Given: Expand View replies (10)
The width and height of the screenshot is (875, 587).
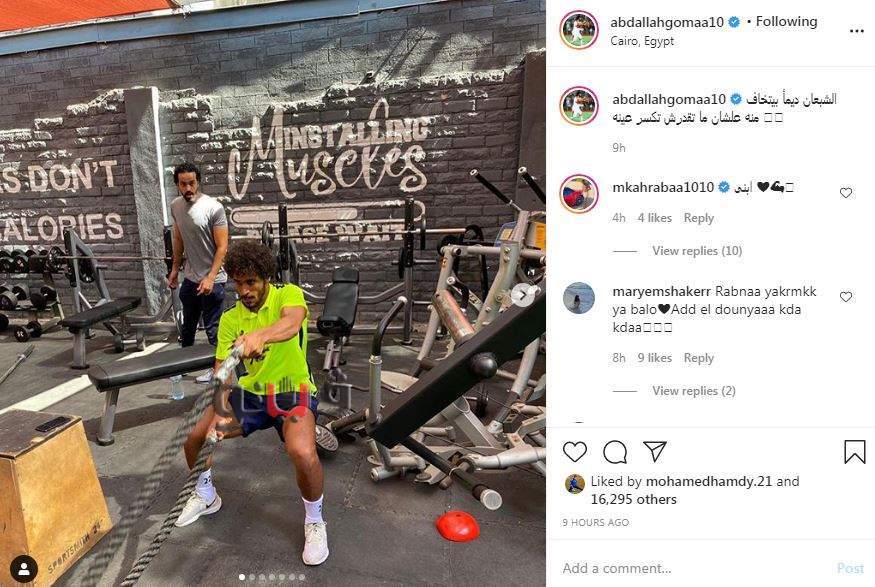Looking at the screenshot, I should tap(697, 251).
